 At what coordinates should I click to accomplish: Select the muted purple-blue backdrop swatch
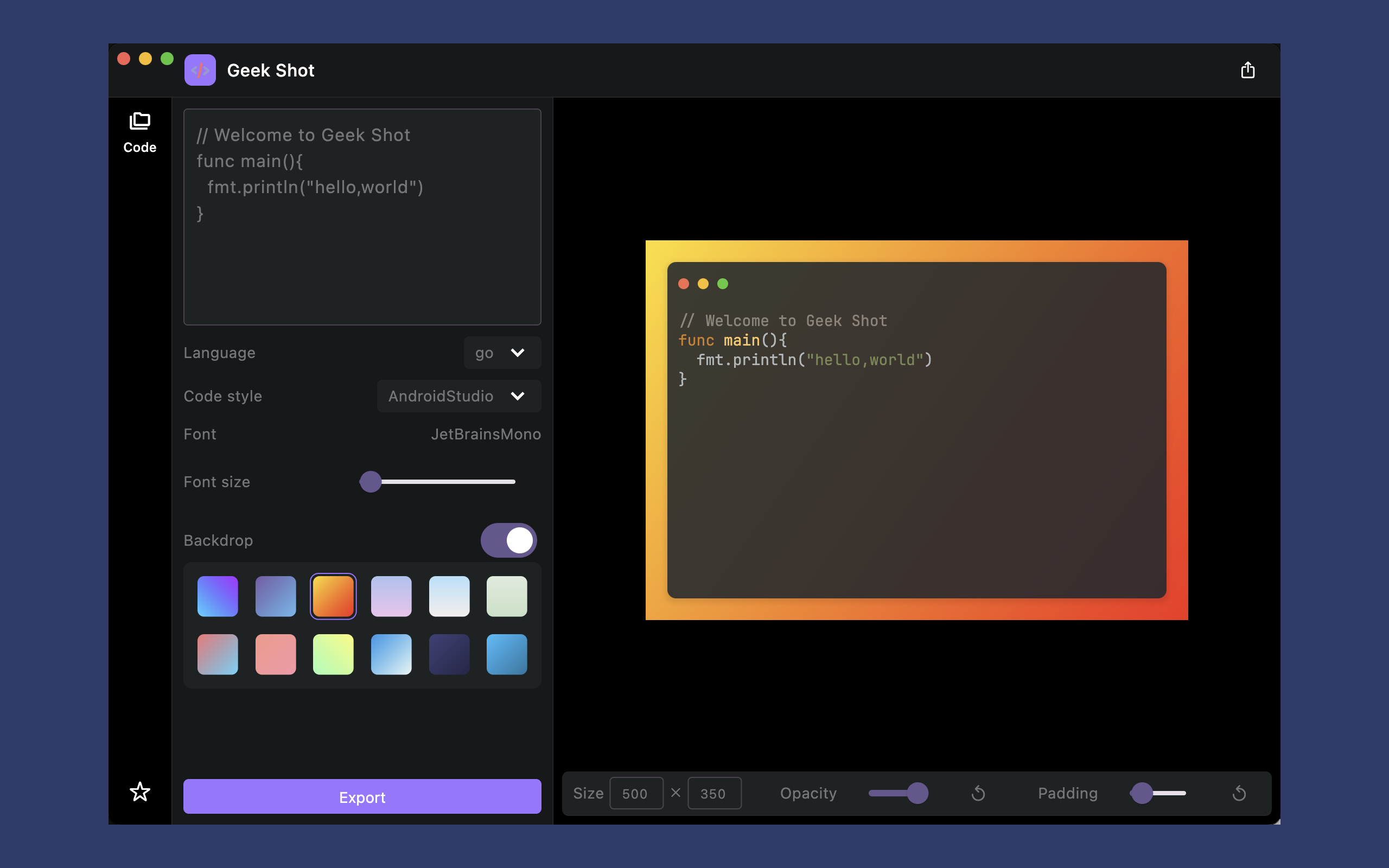[x=276, y=596]
